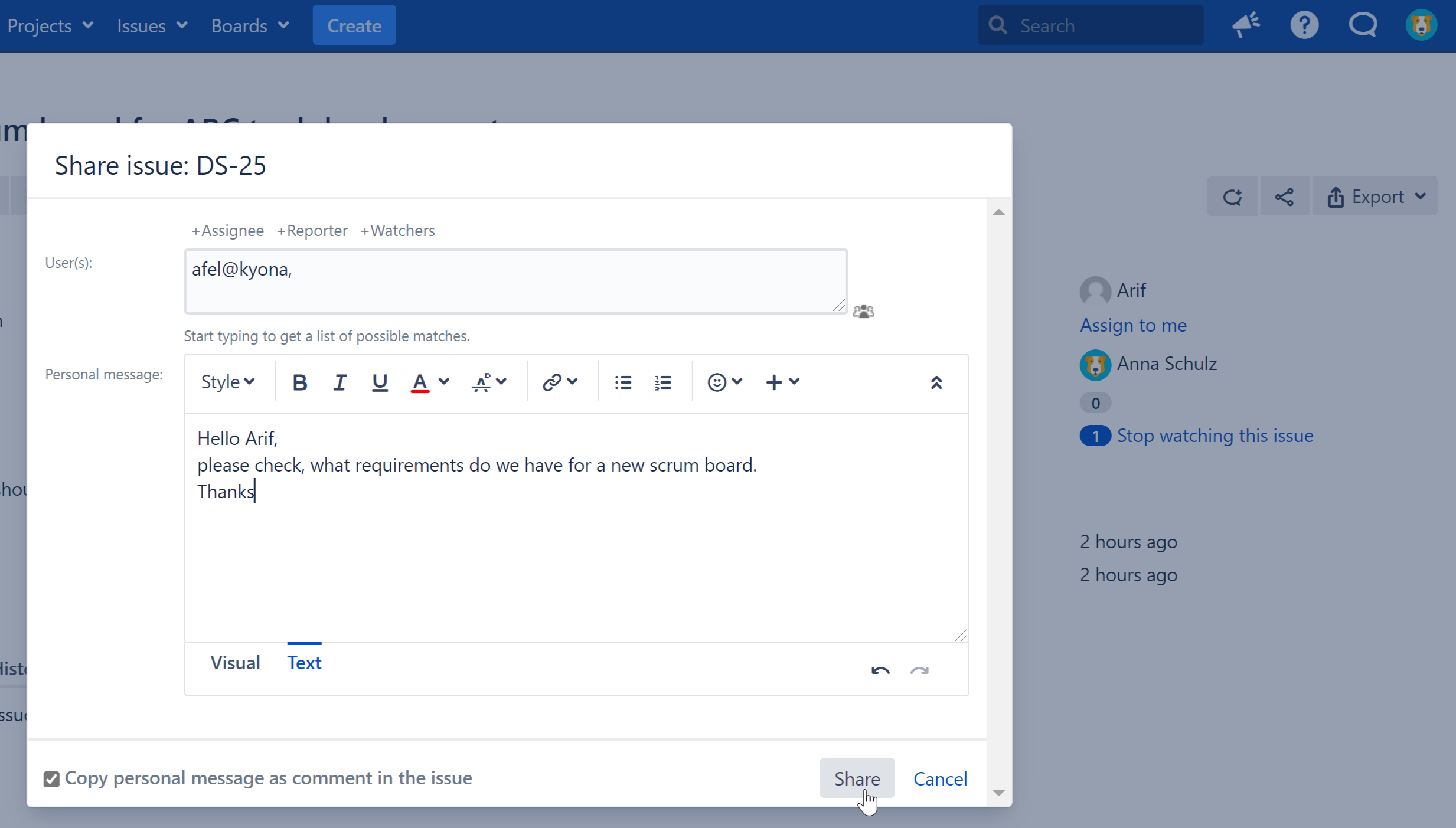Image resolution: width=1456 pixels, height=828 pixels.
Task: Switch to the Text editing tab
Action: (304, 662)
